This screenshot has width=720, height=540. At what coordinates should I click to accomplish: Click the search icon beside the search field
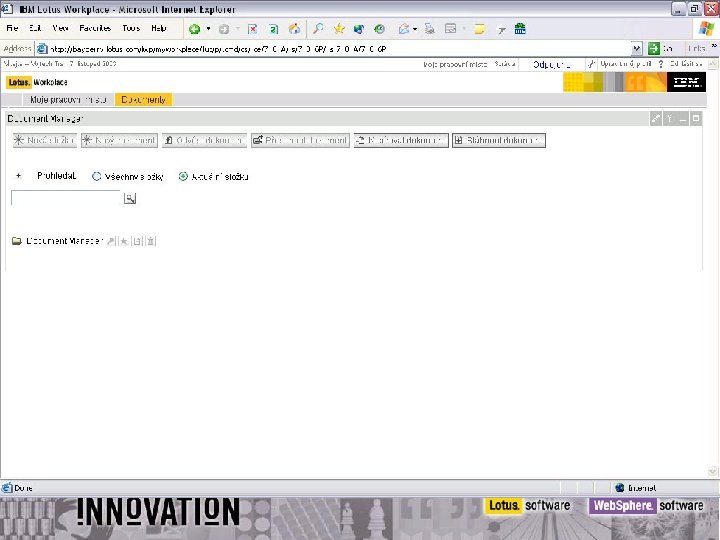click(x=130, y=198)
